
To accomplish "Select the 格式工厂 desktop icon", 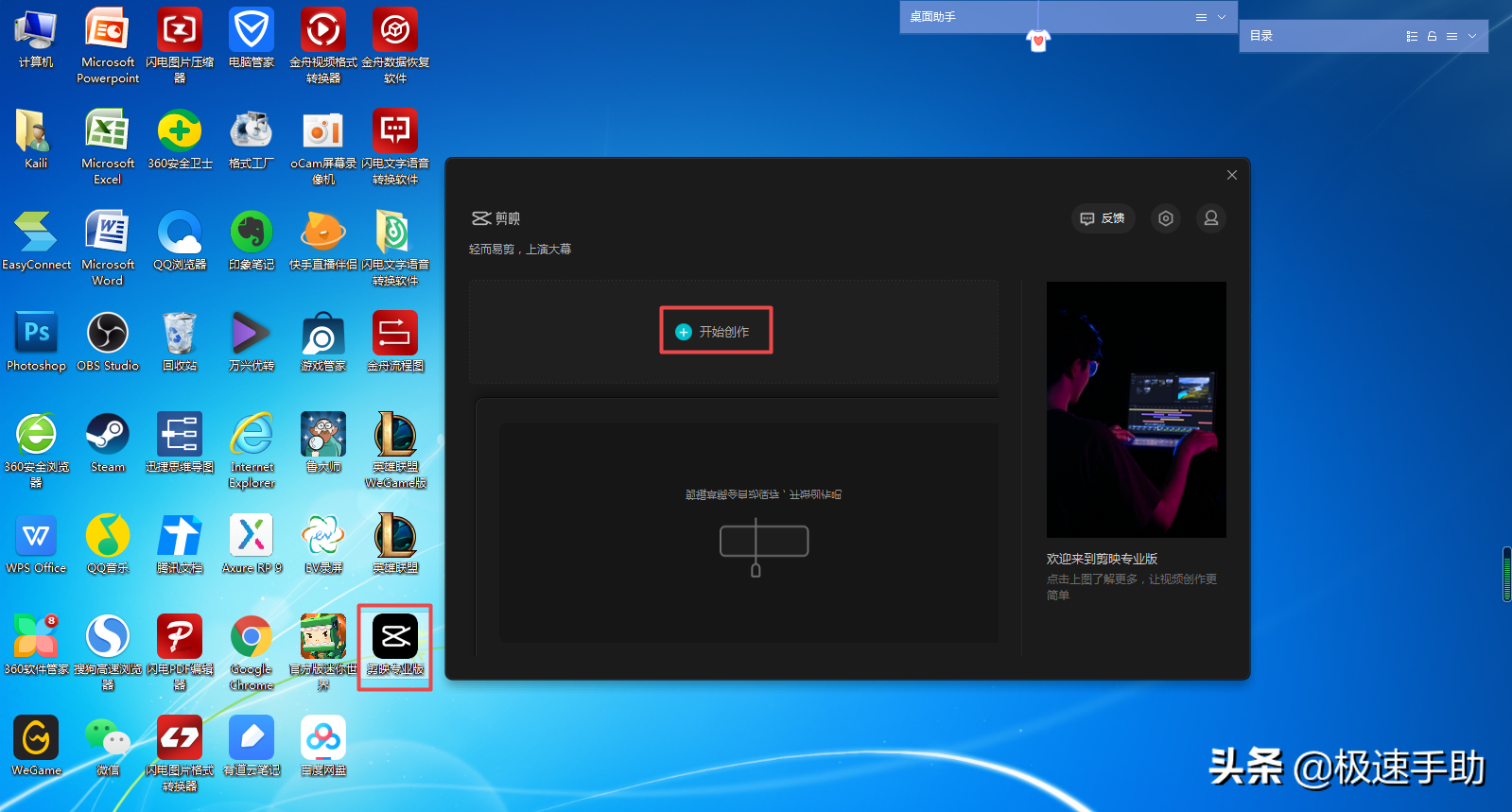I will 252,139.
